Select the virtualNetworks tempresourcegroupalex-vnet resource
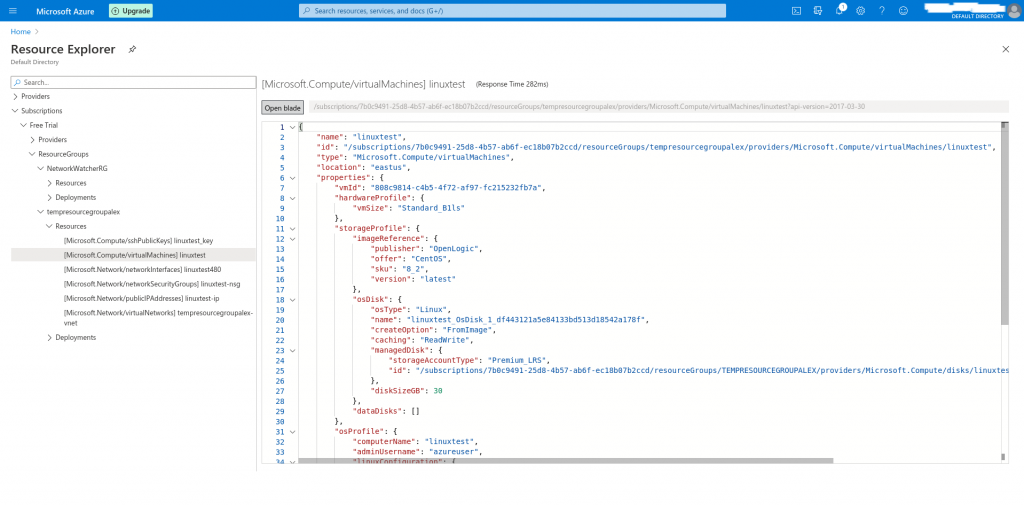 click(158, 318)
